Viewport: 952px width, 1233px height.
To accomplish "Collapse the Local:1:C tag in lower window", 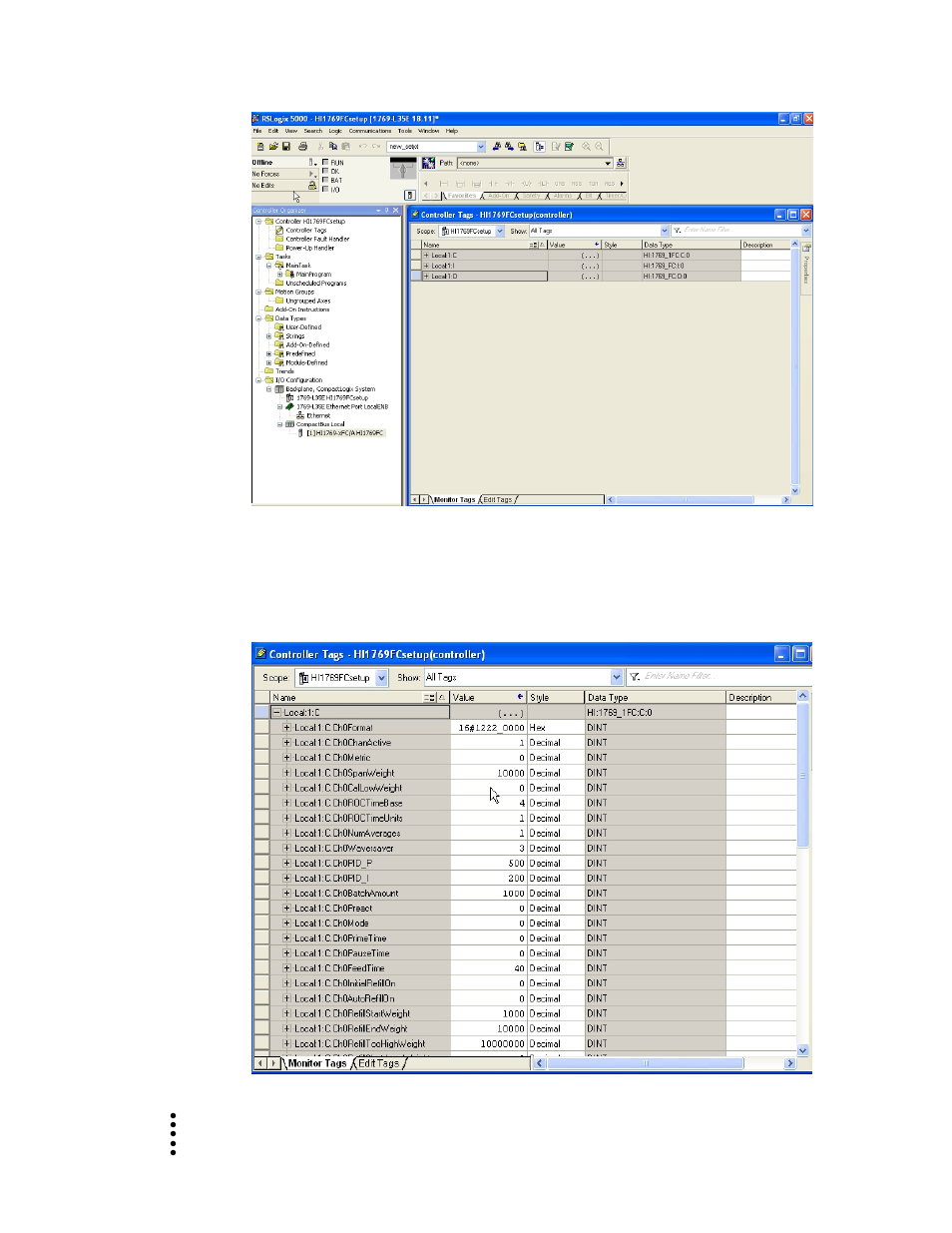I will [276, 713].
